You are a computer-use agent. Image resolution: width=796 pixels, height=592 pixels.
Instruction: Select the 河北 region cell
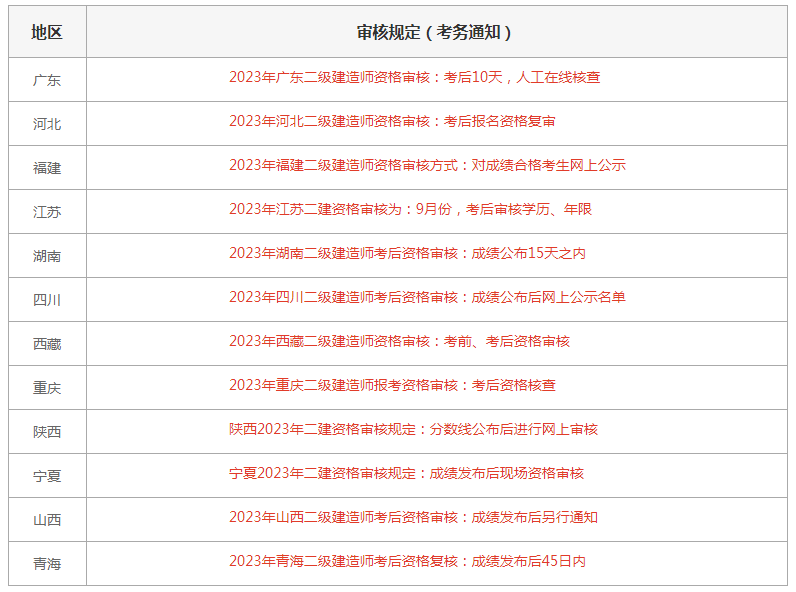click(x=47, y=124)
